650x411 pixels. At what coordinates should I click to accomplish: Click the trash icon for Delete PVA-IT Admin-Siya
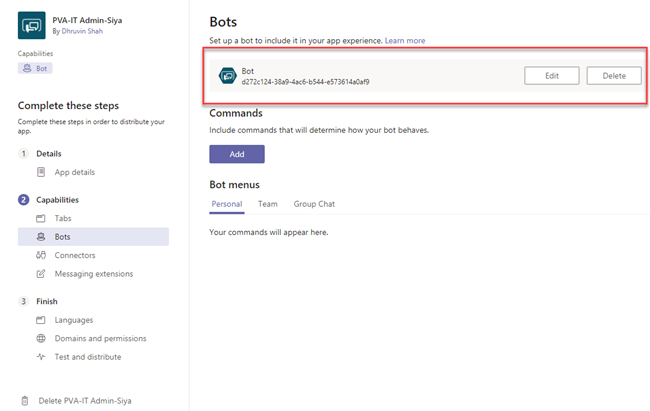click(25, 401)
